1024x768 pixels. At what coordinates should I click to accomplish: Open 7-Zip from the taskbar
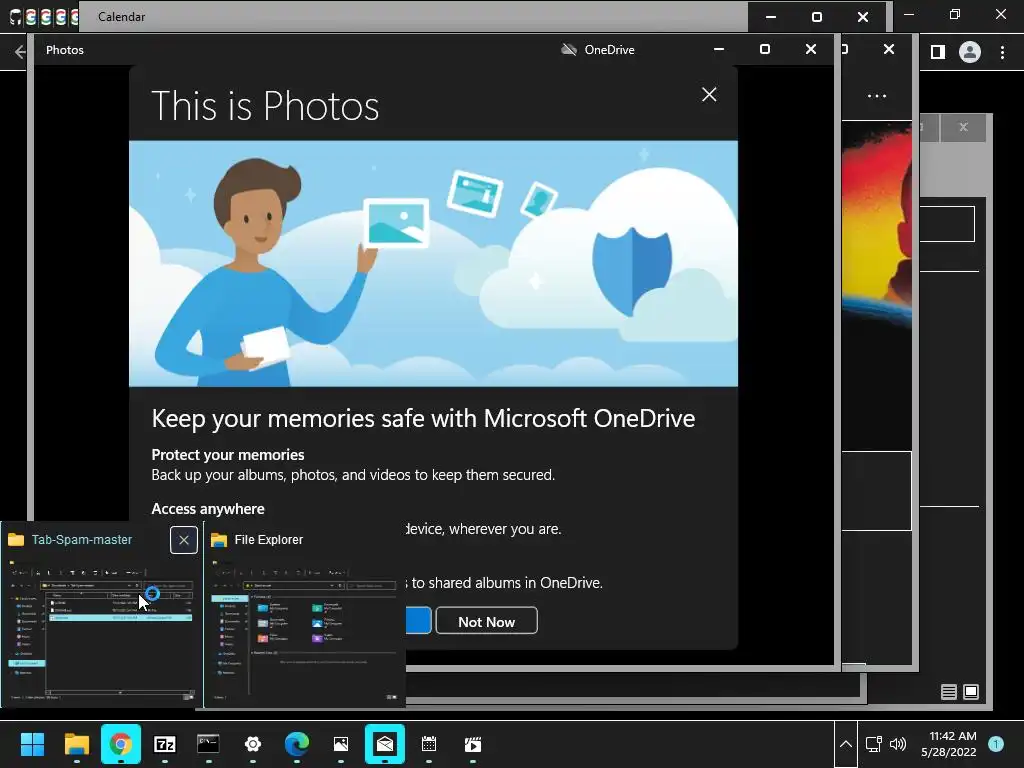point(165,744)
